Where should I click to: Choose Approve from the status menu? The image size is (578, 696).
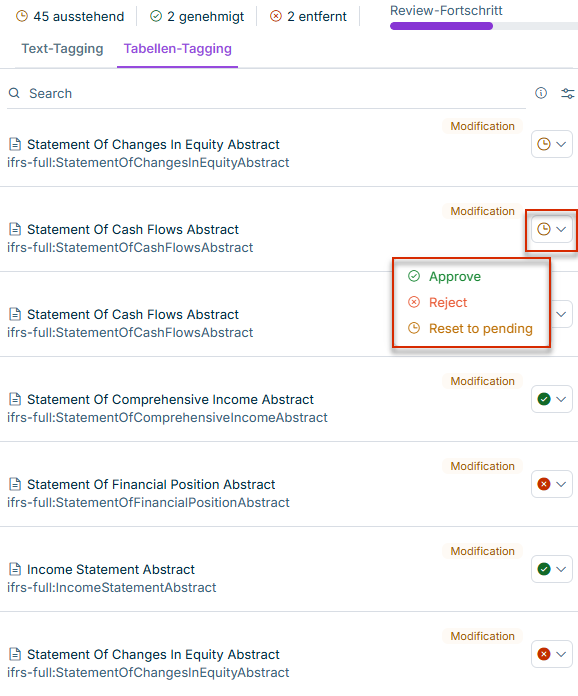(445, 277)
